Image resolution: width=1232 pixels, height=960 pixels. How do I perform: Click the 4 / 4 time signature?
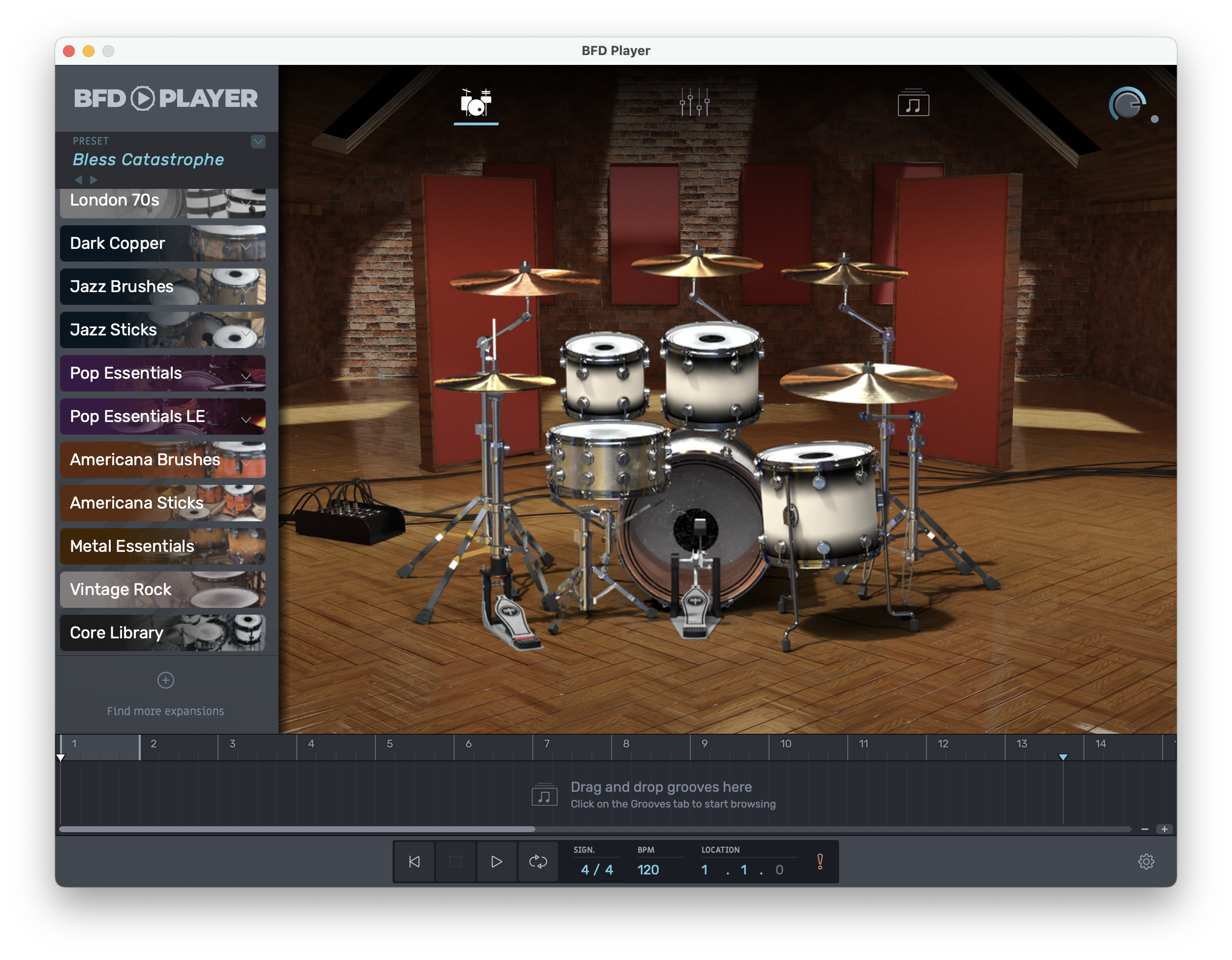tap(597, 869)
